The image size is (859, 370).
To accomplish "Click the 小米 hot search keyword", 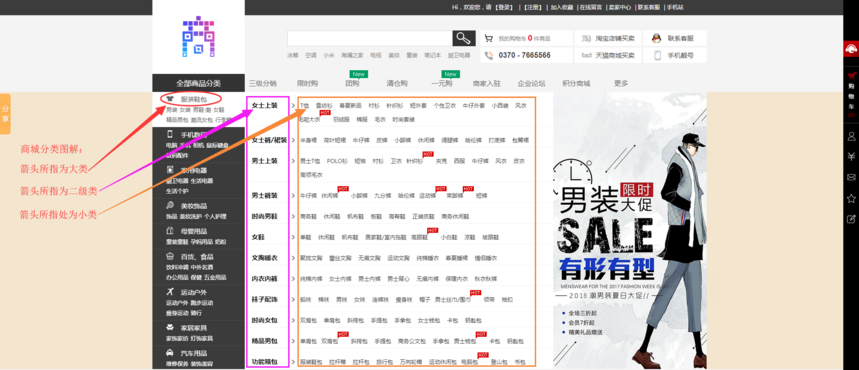I will pyautogui.click(x=328, y=55).
